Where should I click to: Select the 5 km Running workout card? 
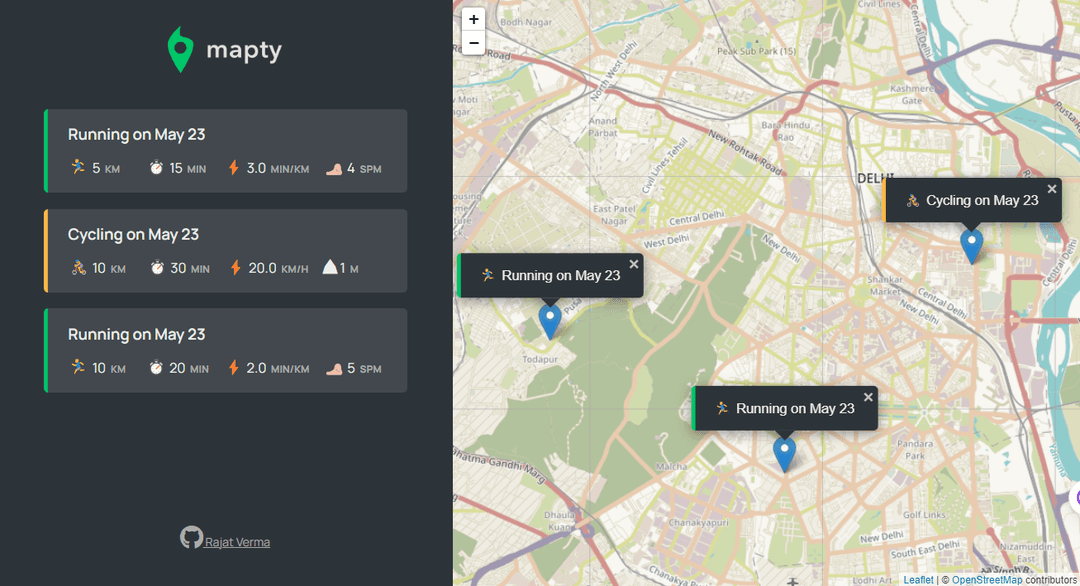225,151
